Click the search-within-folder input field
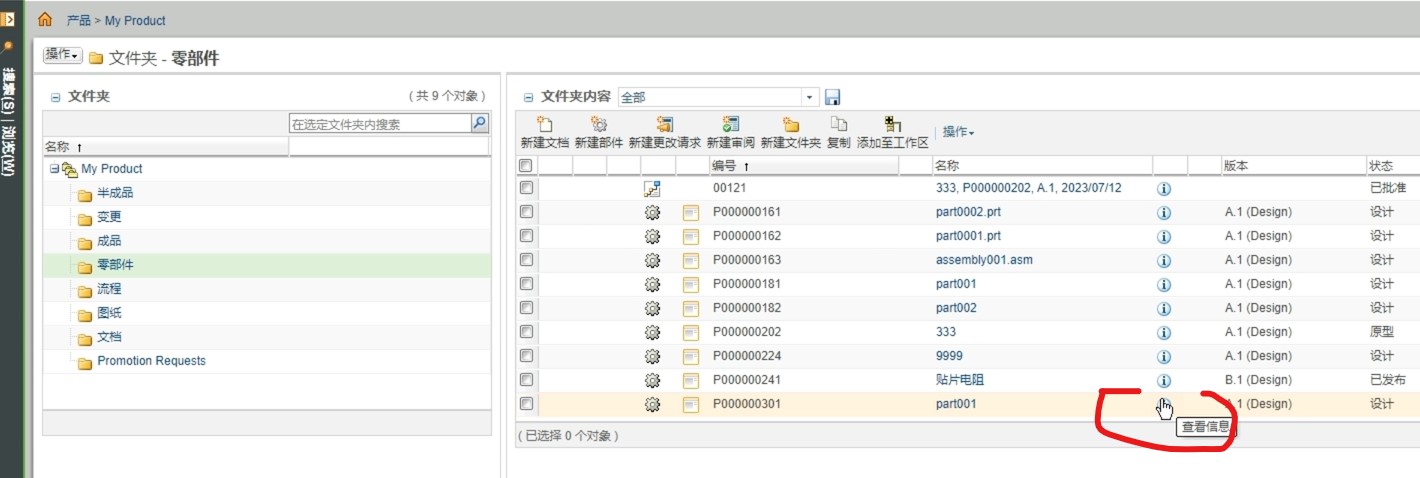 [379, 124]
